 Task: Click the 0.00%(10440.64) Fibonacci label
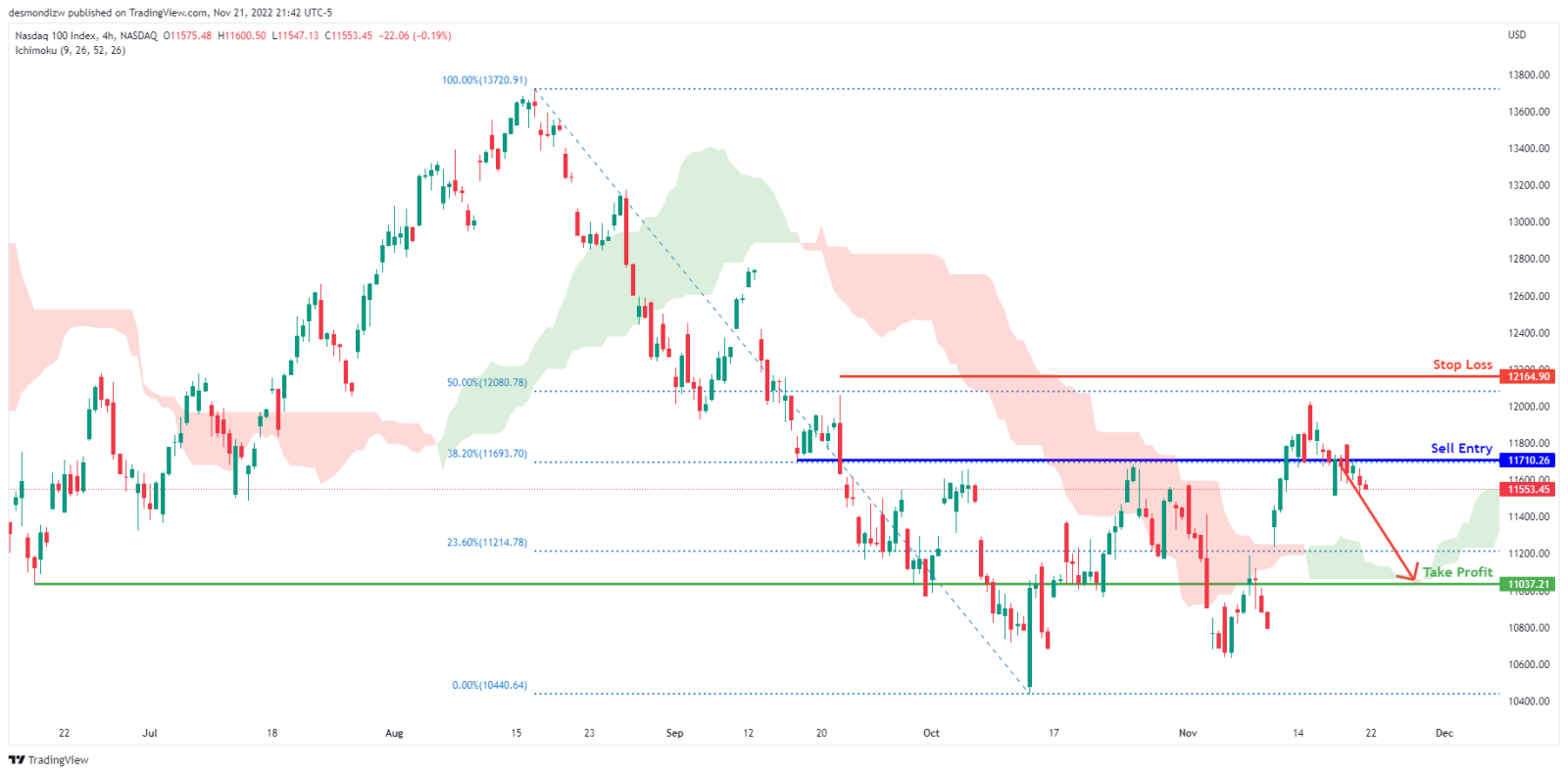(x=489, y=686)
